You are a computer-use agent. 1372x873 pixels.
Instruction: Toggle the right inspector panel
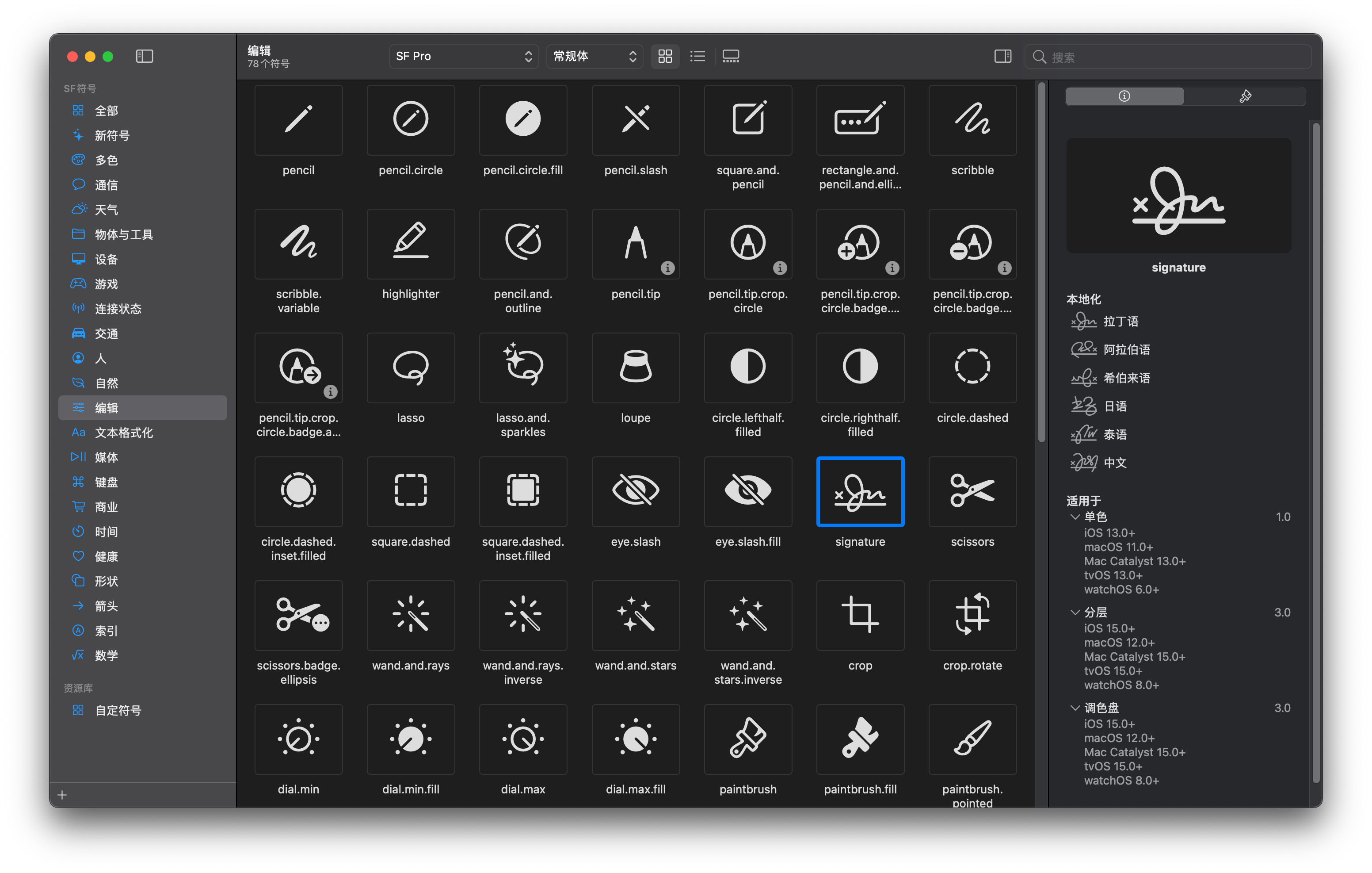pos(1002,56)
